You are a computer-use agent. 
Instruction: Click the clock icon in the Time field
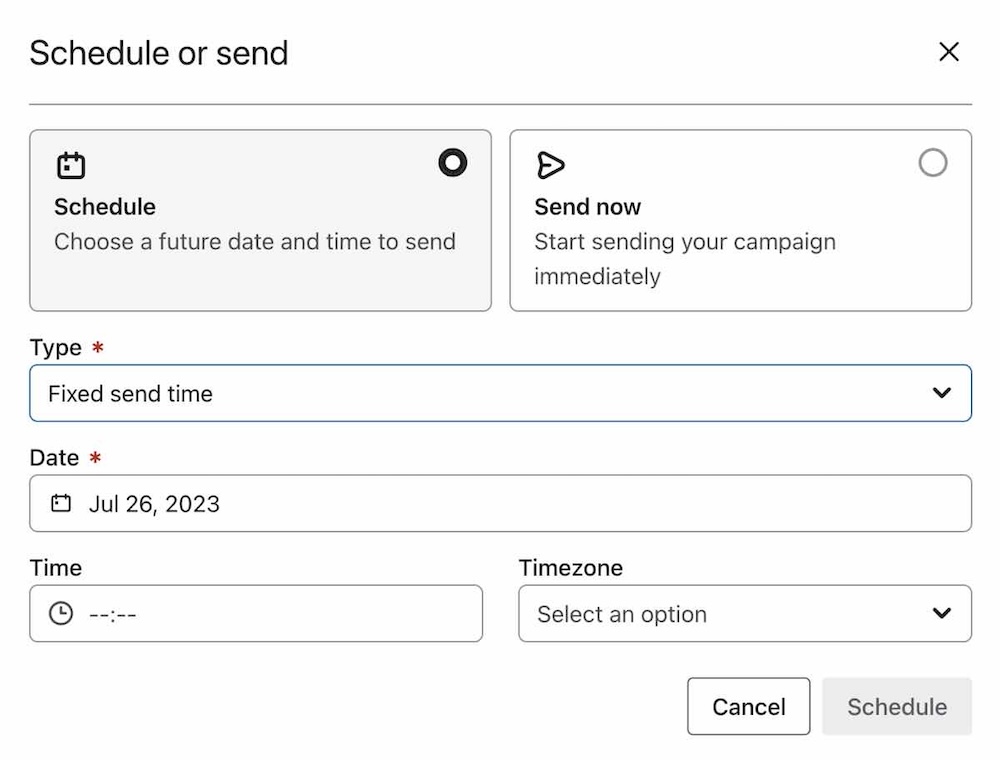(62, 613)
